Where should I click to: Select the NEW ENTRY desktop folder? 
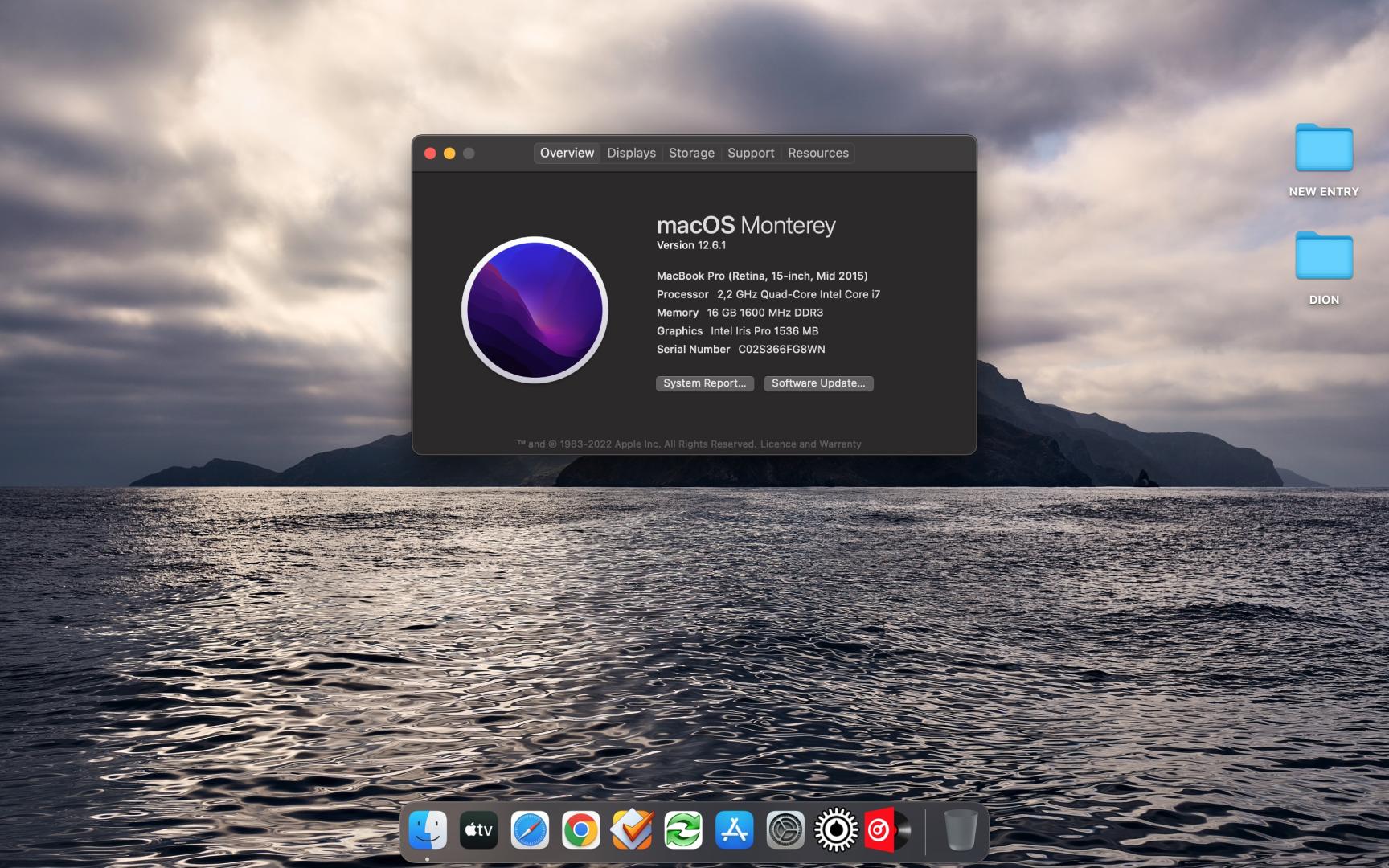1324,160
